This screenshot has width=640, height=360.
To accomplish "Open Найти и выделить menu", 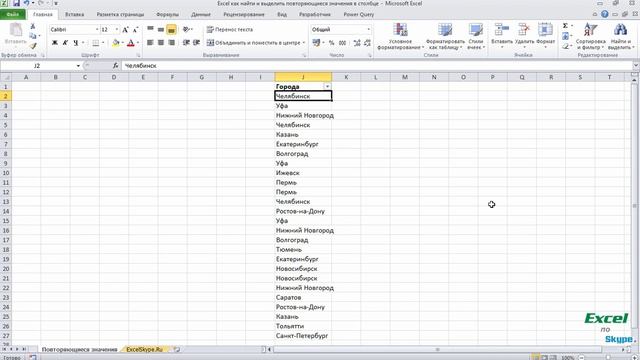I will click(621, 36).
